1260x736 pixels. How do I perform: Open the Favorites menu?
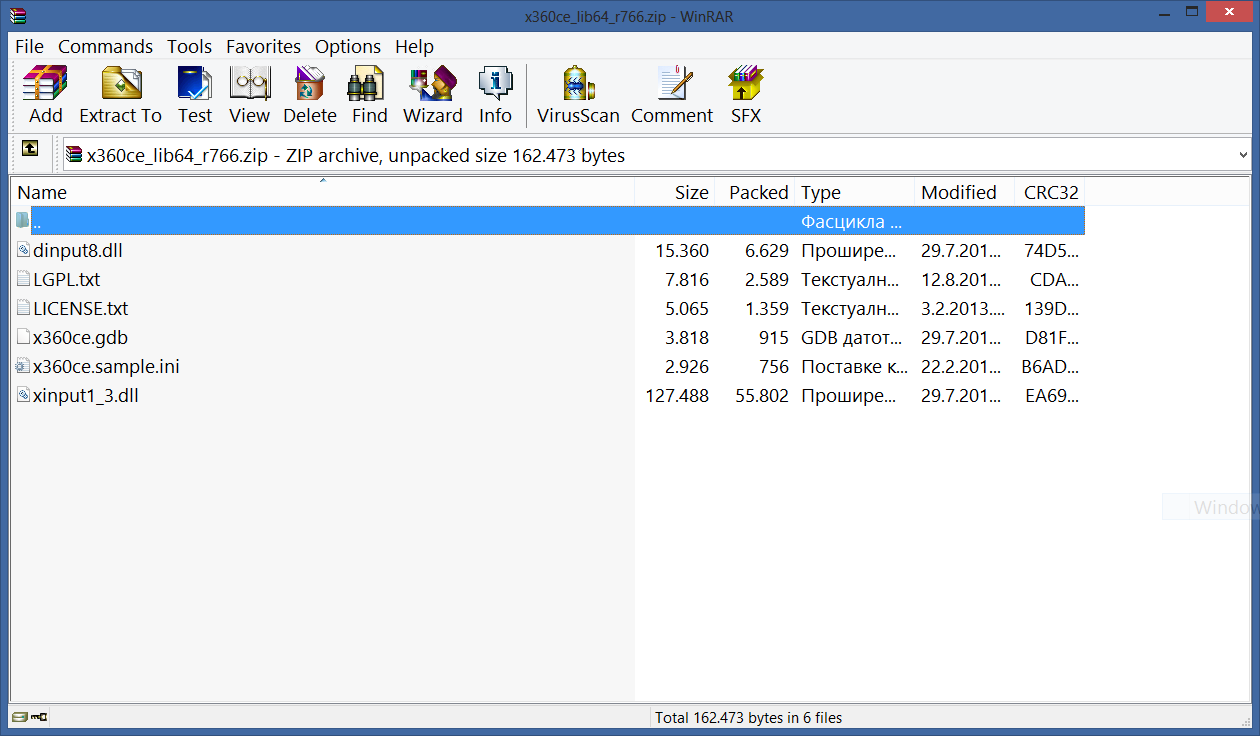coord(264,46)
